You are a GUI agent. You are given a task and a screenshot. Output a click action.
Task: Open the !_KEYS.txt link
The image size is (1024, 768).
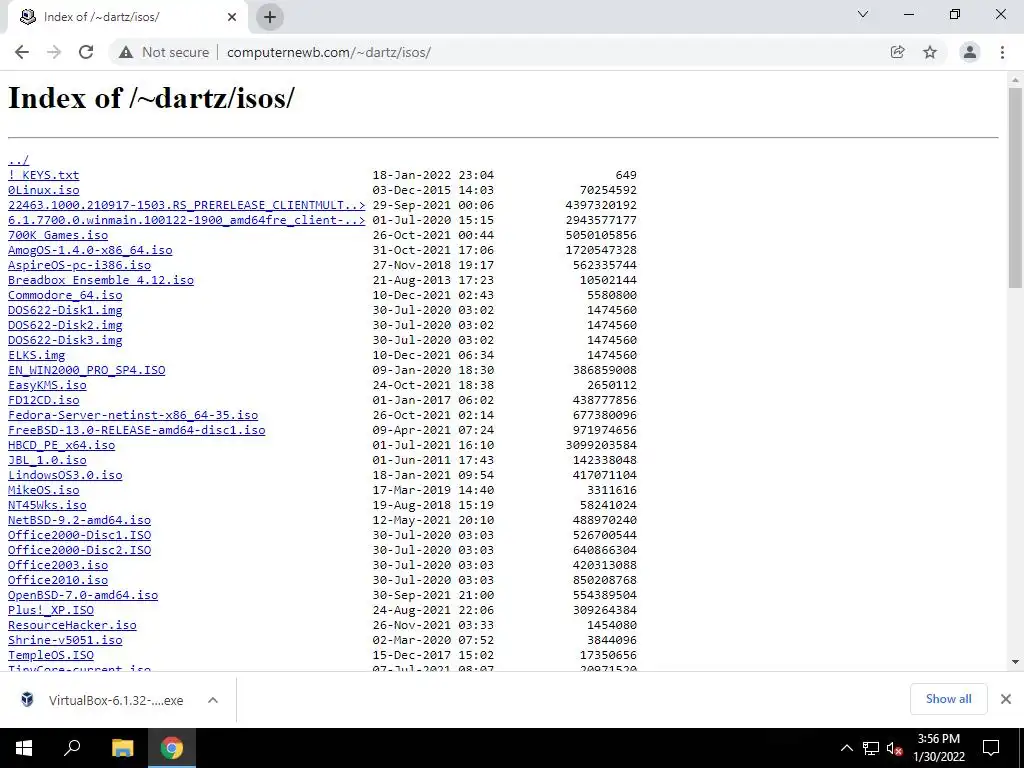pos(44,175)
